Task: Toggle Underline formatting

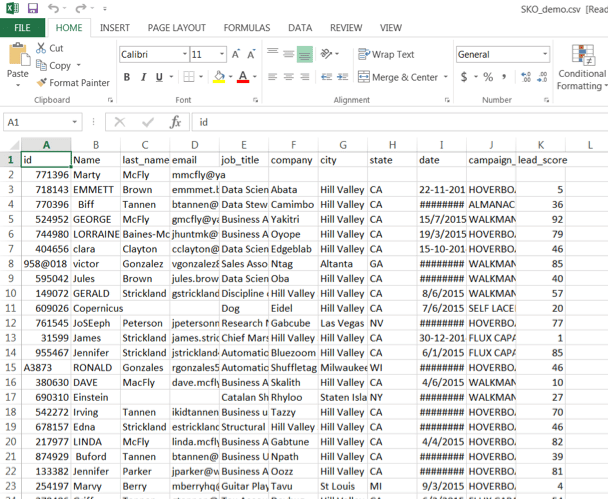Action: [159, 77]
